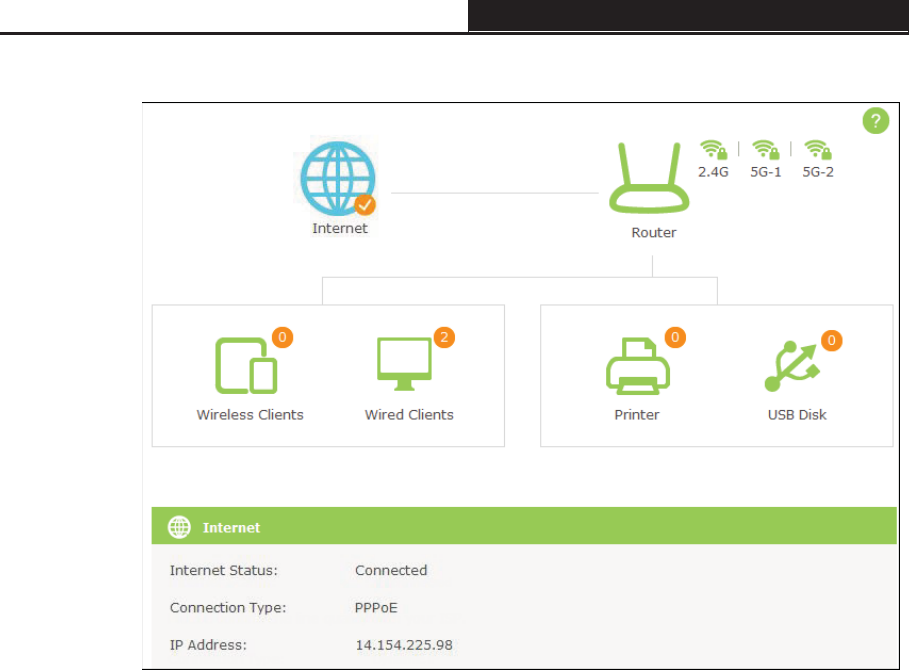The height and width of the screenshot is (670, 909).
Task: Click the Wireless Clients label
Action: (x=250, y=414)
